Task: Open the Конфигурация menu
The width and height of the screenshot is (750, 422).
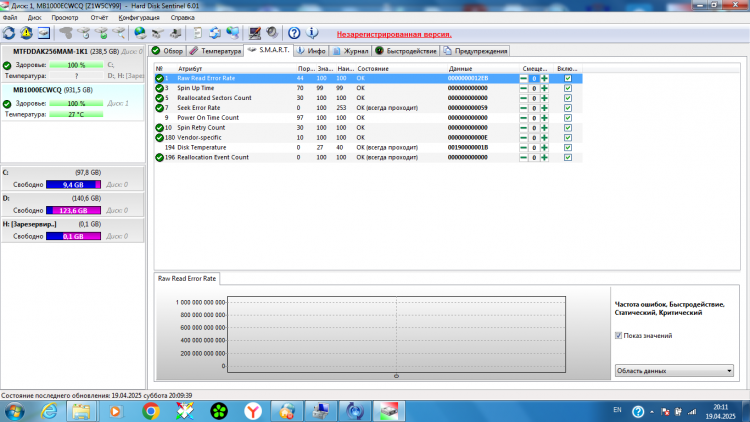Action: [139, 18]
